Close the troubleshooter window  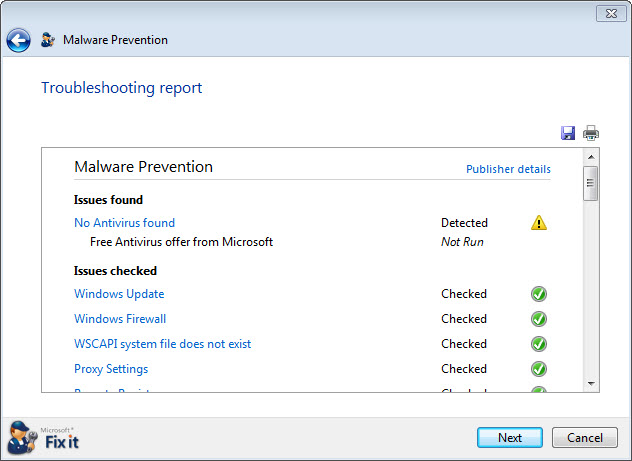click(611, 14)
